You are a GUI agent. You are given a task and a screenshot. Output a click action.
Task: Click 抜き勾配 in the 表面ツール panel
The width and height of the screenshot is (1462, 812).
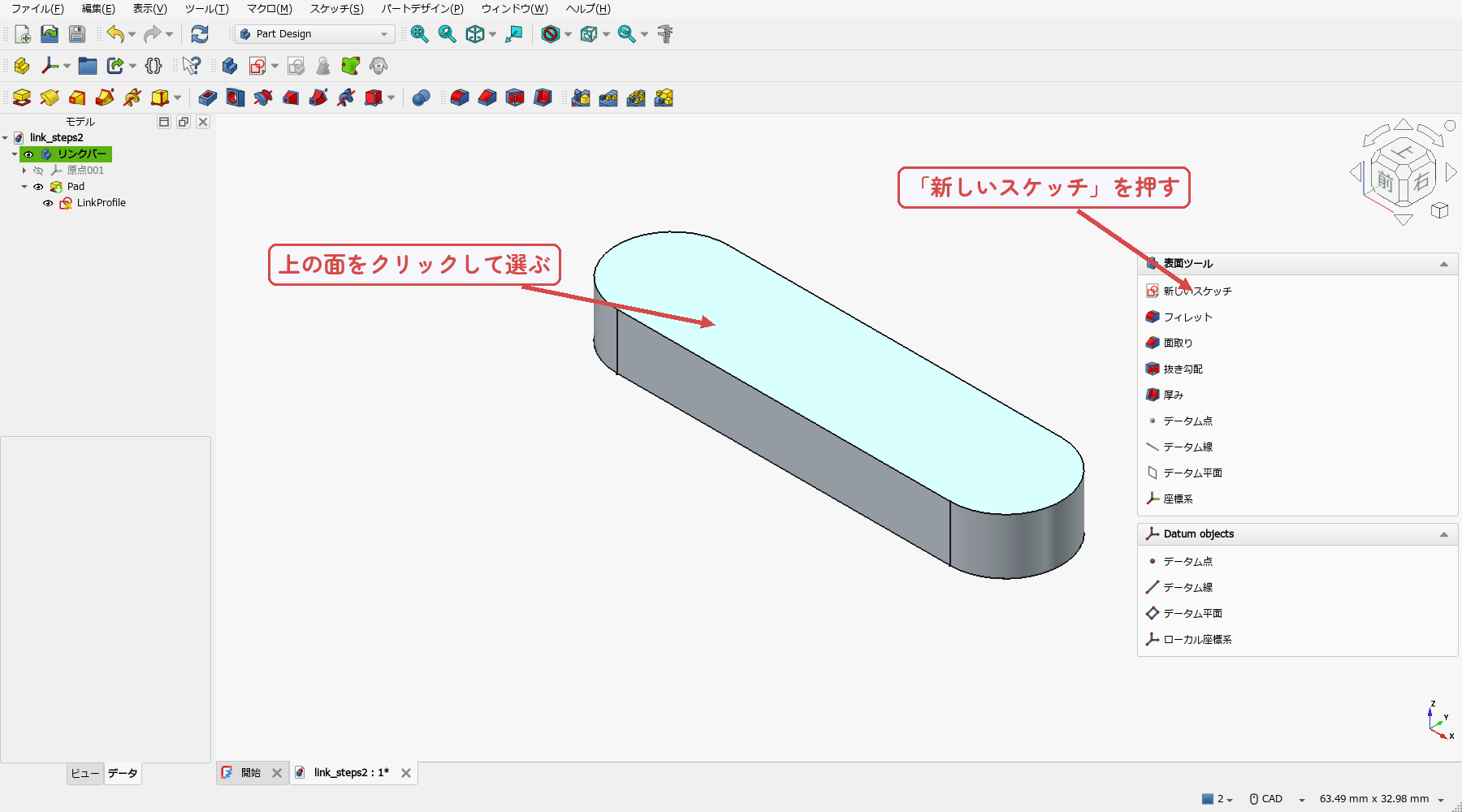(x=1174, y=369)
